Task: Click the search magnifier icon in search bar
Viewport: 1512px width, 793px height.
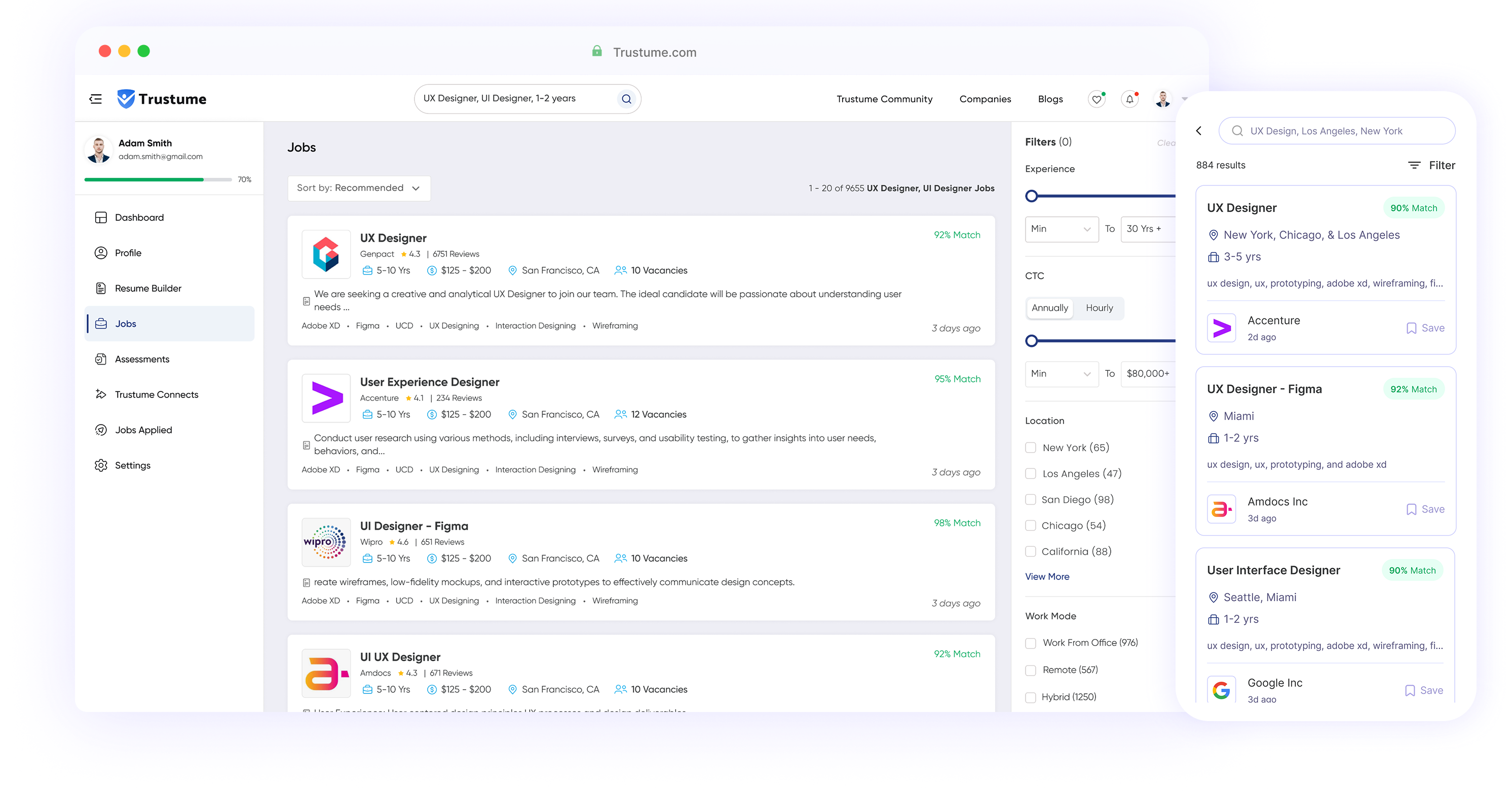Action: click(626, 99)
